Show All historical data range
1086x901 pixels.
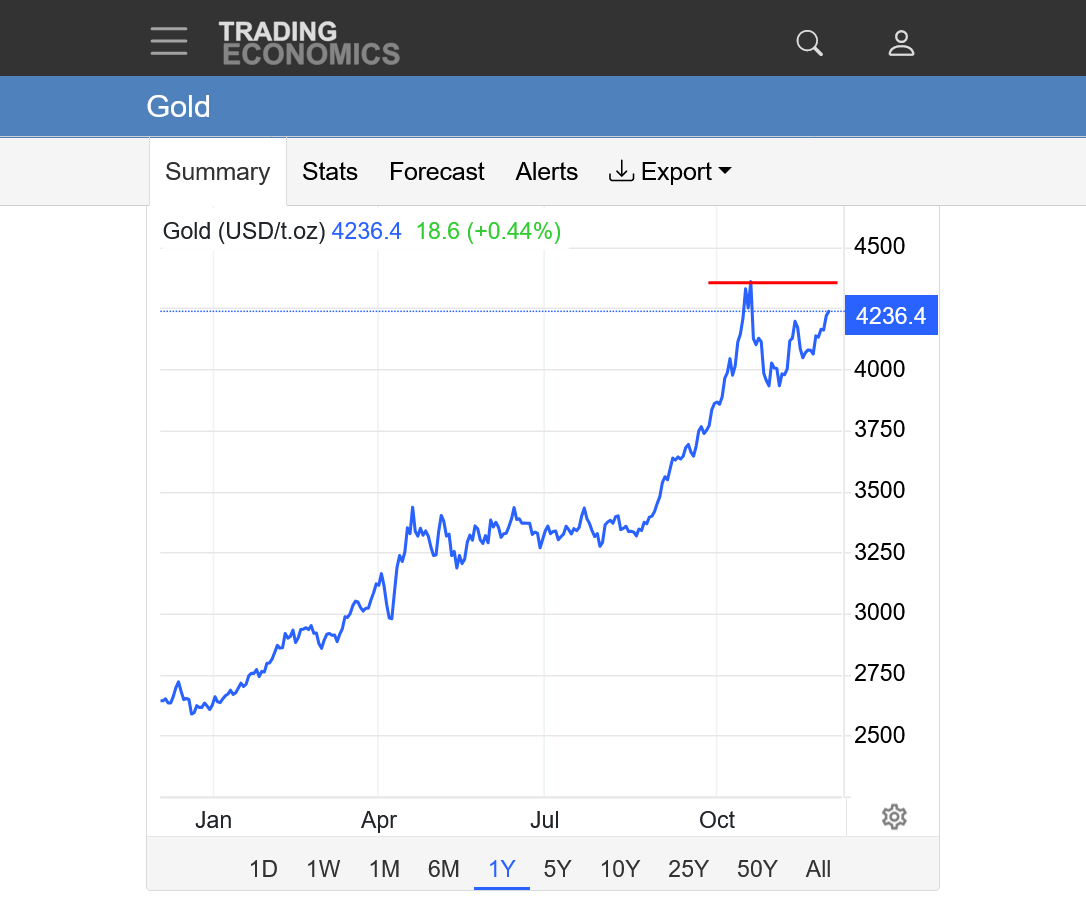pos(818,869)
